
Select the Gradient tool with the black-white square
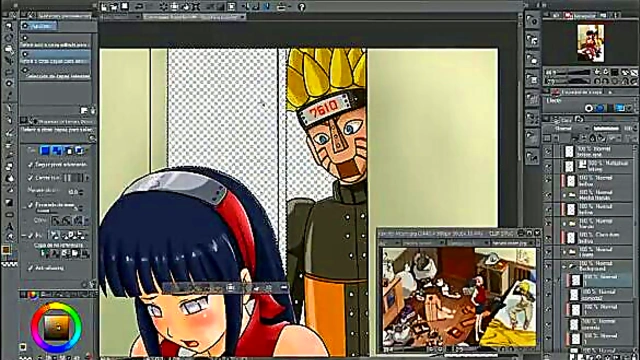click(9, 202)
